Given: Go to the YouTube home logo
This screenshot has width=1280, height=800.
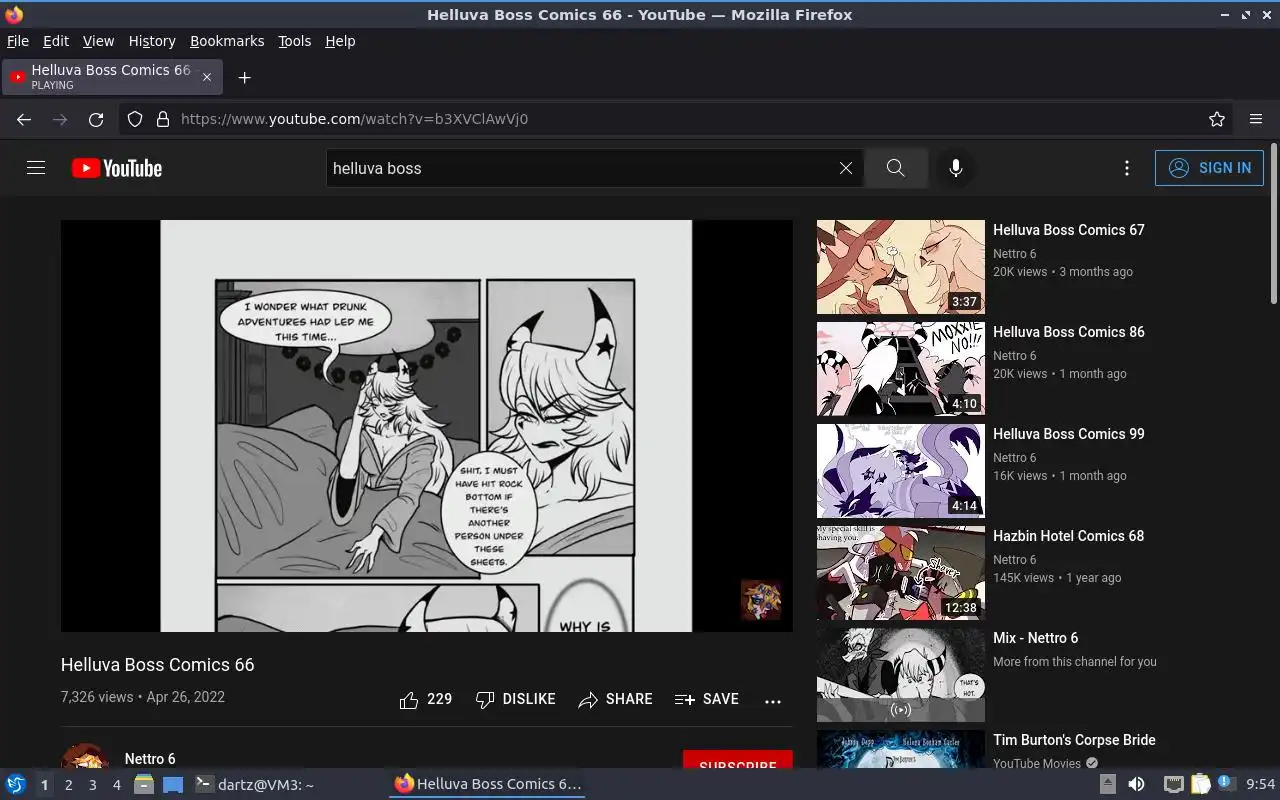Looking at the screenshot, I should [x=117, y=168].
